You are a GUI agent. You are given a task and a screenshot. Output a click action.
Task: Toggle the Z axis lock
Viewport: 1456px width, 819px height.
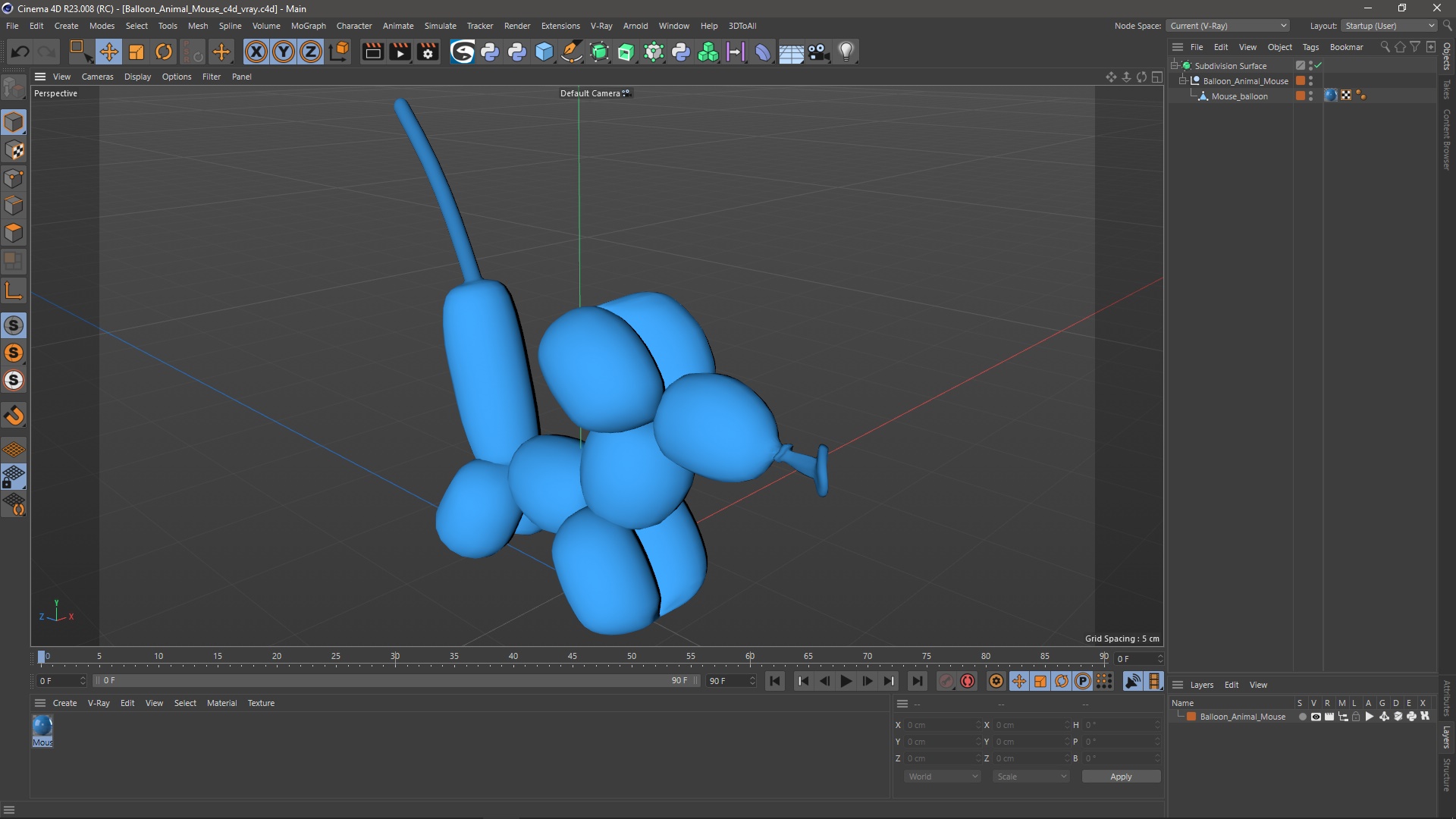click(311, 52)
